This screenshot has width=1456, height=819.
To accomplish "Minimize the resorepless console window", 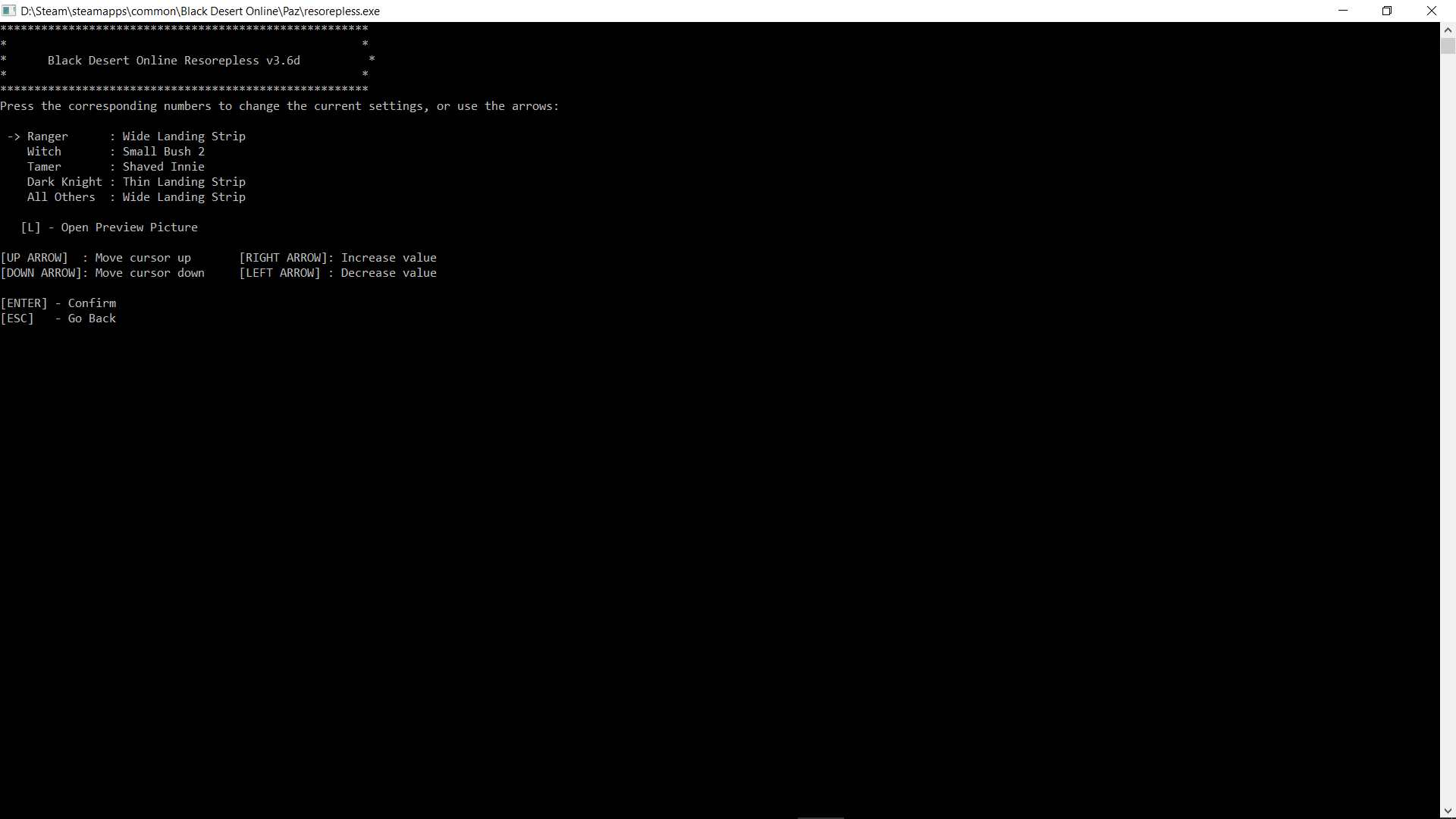I will [x=1343, y=11].
